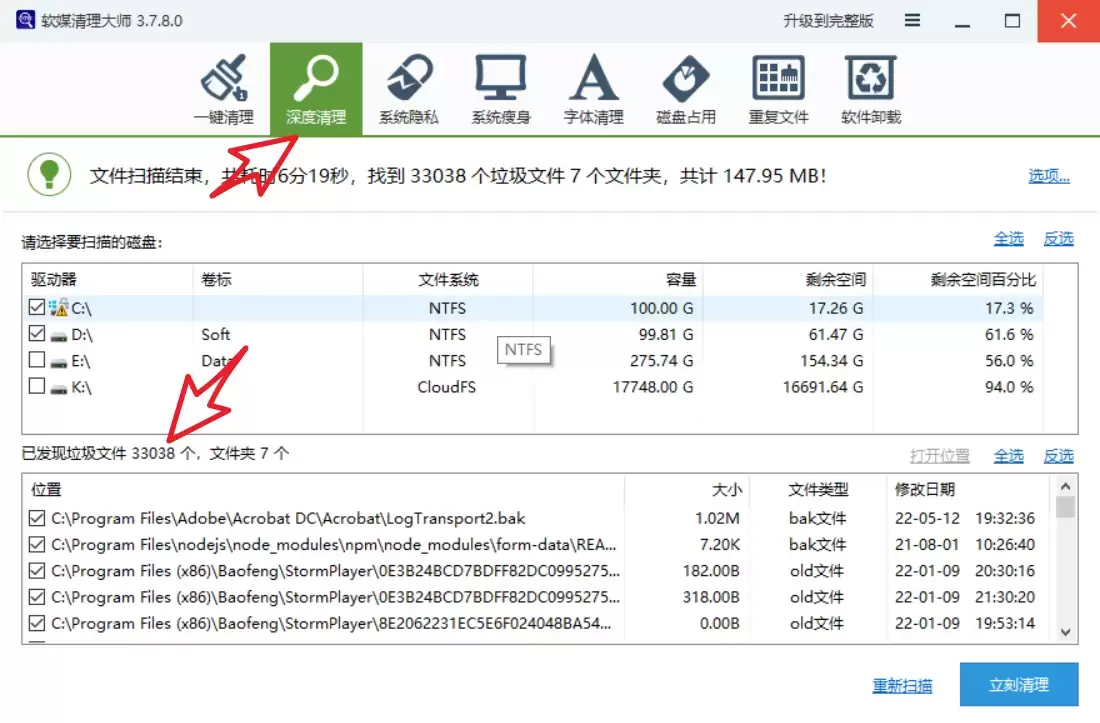
Task: Click the K:\ drive icon
Action: [x=59, y=388]
